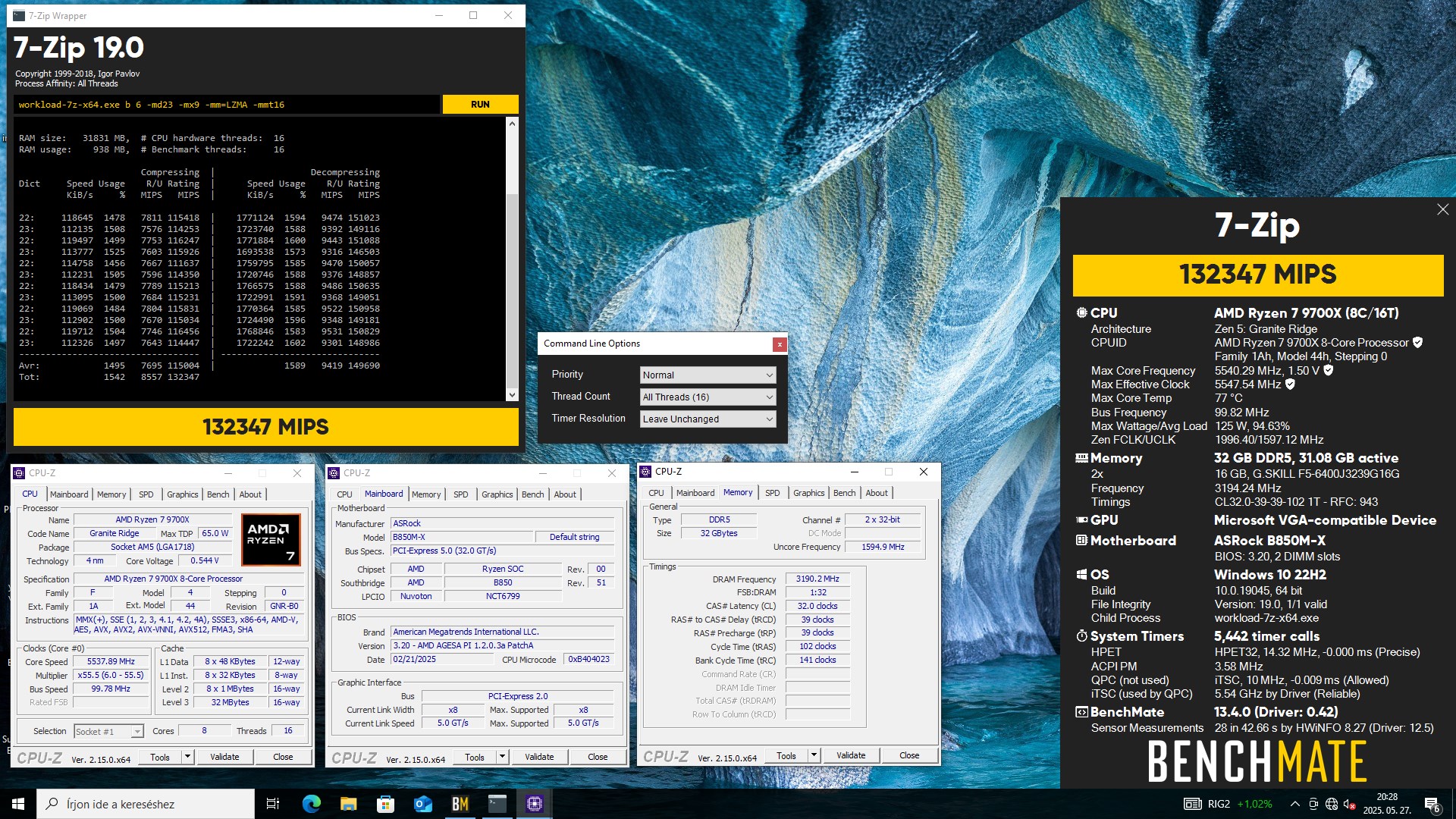Image resolution: width=1456 pixels, height=819 pixels.
Task: Click the AMD Ryzen 7 logo in CPU-Z
Action: [x=271, y=540]
